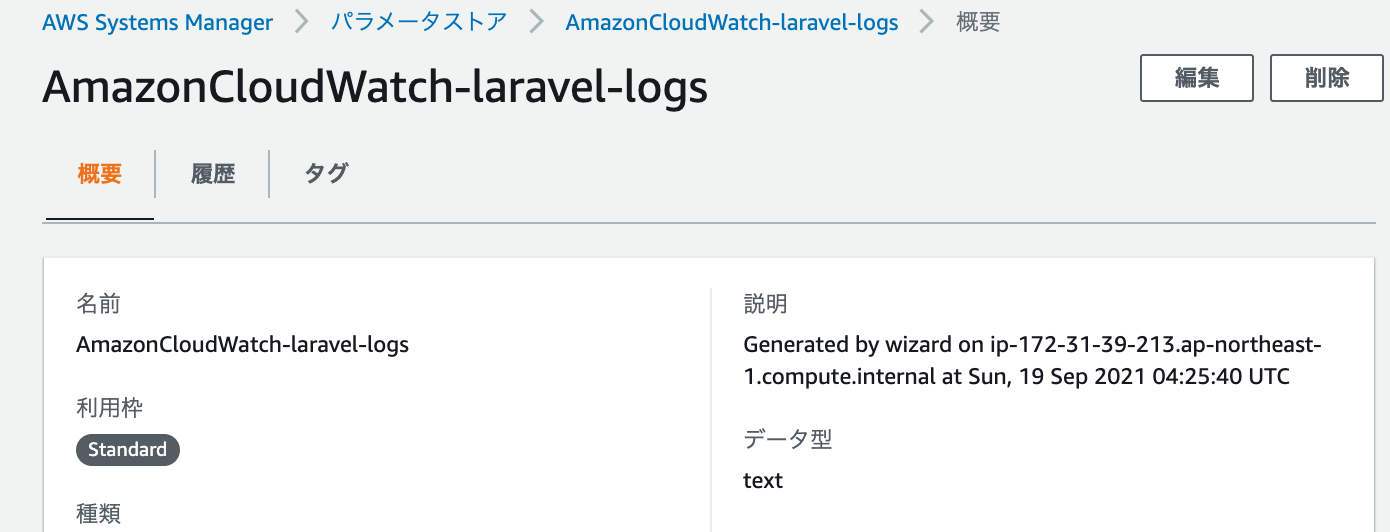
Task: Click the 利用枠 field label
Action: [110, 408]
